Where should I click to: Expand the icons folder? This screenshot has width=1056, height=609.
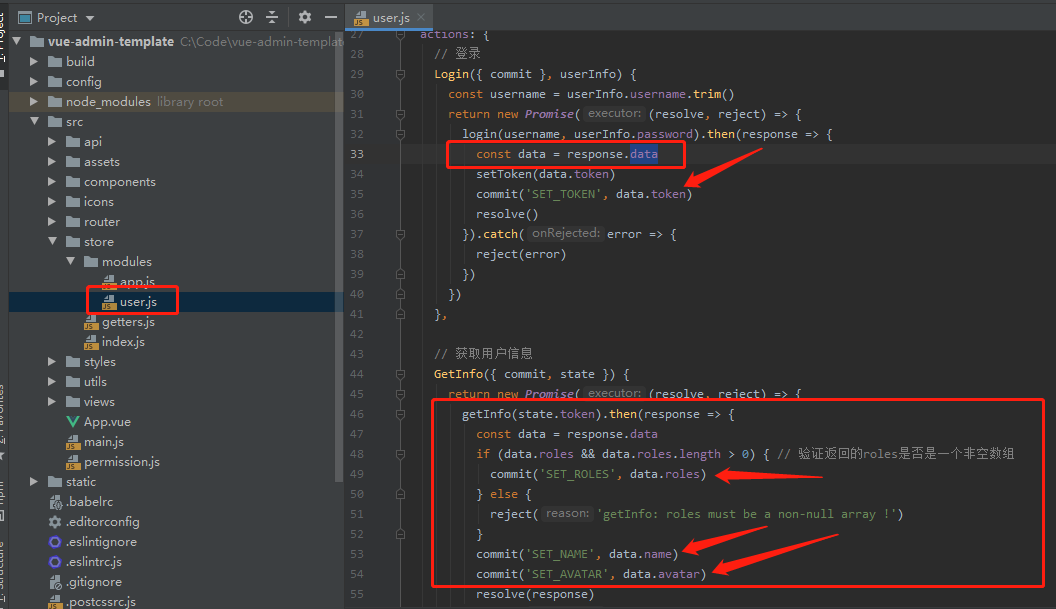coord(52,201)
